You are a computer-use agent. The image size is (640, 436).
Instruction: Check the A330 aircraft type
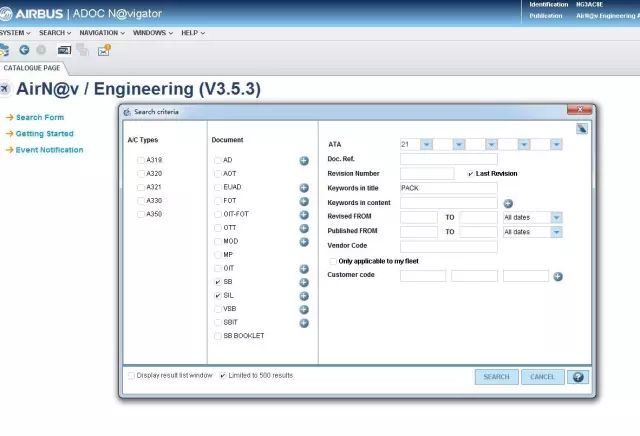[x=141, y=200]
